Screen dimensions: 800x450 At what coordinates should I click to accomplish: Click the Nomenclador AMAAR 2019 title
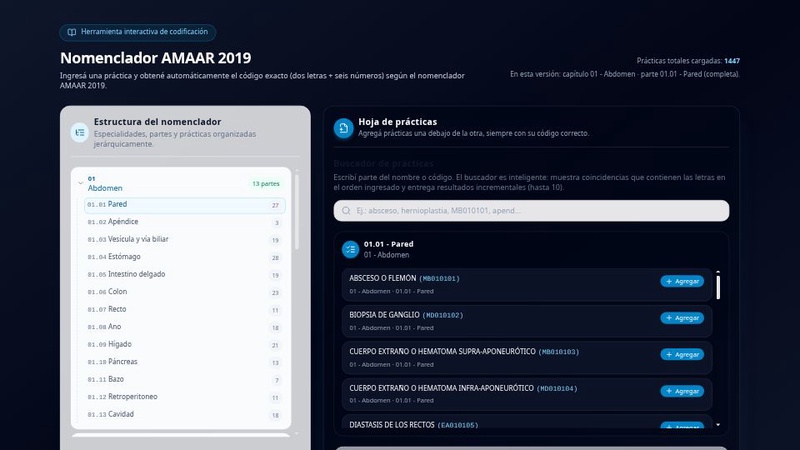156,58
